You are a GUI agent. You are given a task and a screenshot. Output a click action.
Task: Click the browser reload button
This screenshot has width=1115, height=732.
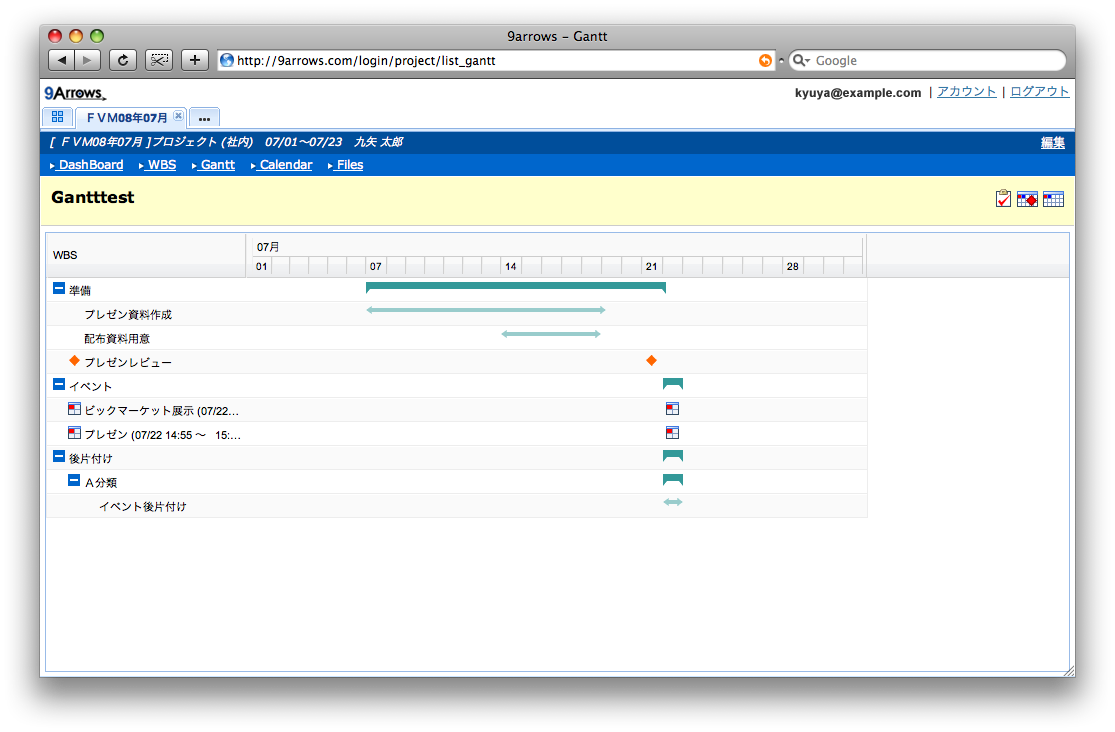pos(122,60)
